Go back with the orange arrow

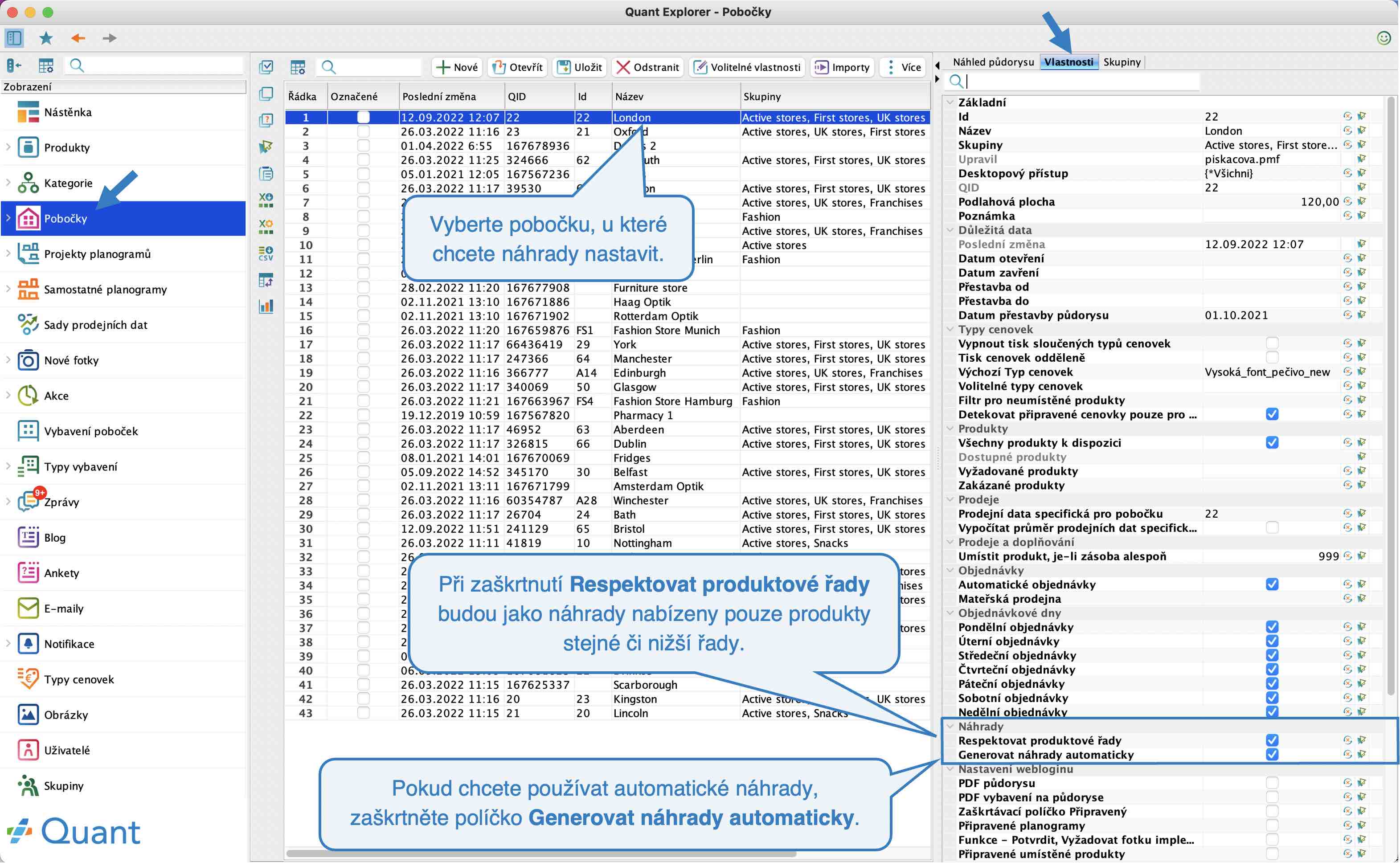tap(78, 38)
